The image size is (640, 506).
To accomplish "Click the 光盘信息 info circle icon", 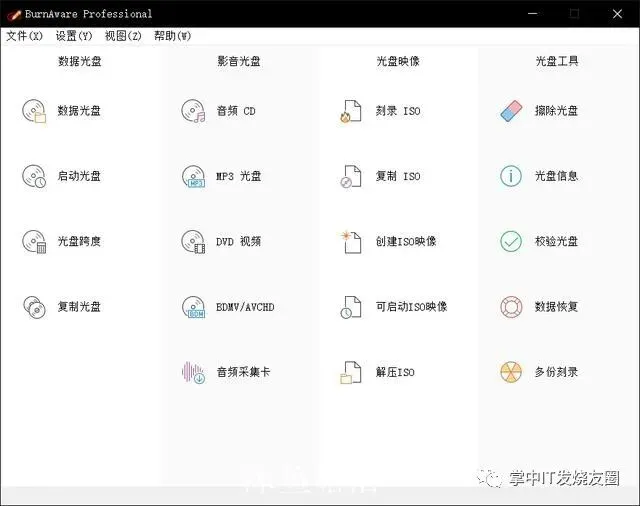I will (511, 176).
